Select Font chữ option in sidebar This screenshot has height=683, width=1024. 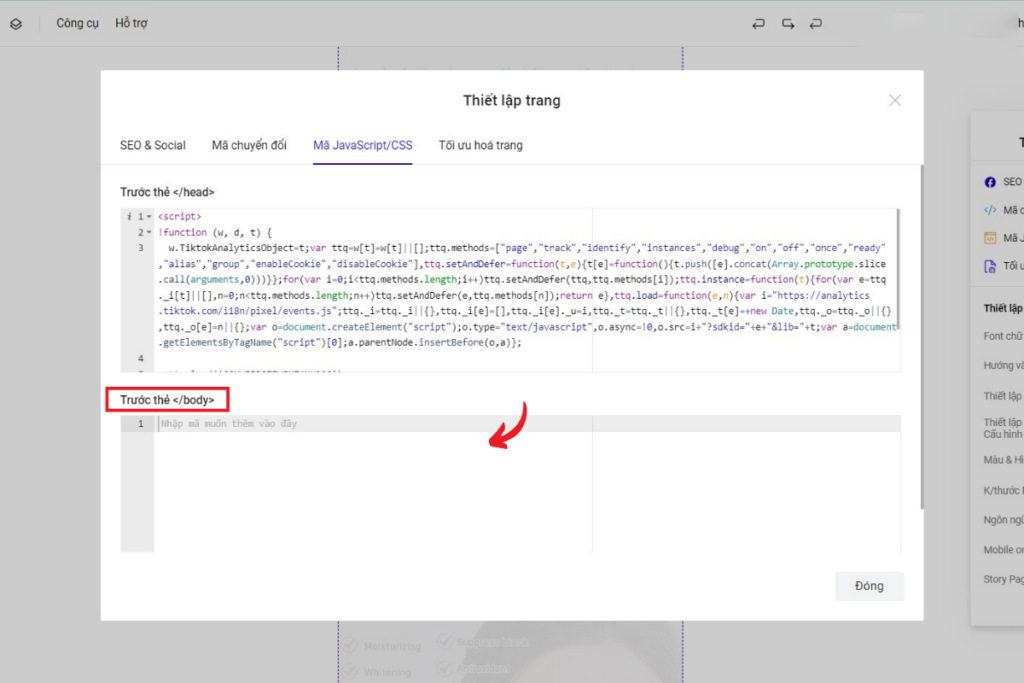point(1003,336)
